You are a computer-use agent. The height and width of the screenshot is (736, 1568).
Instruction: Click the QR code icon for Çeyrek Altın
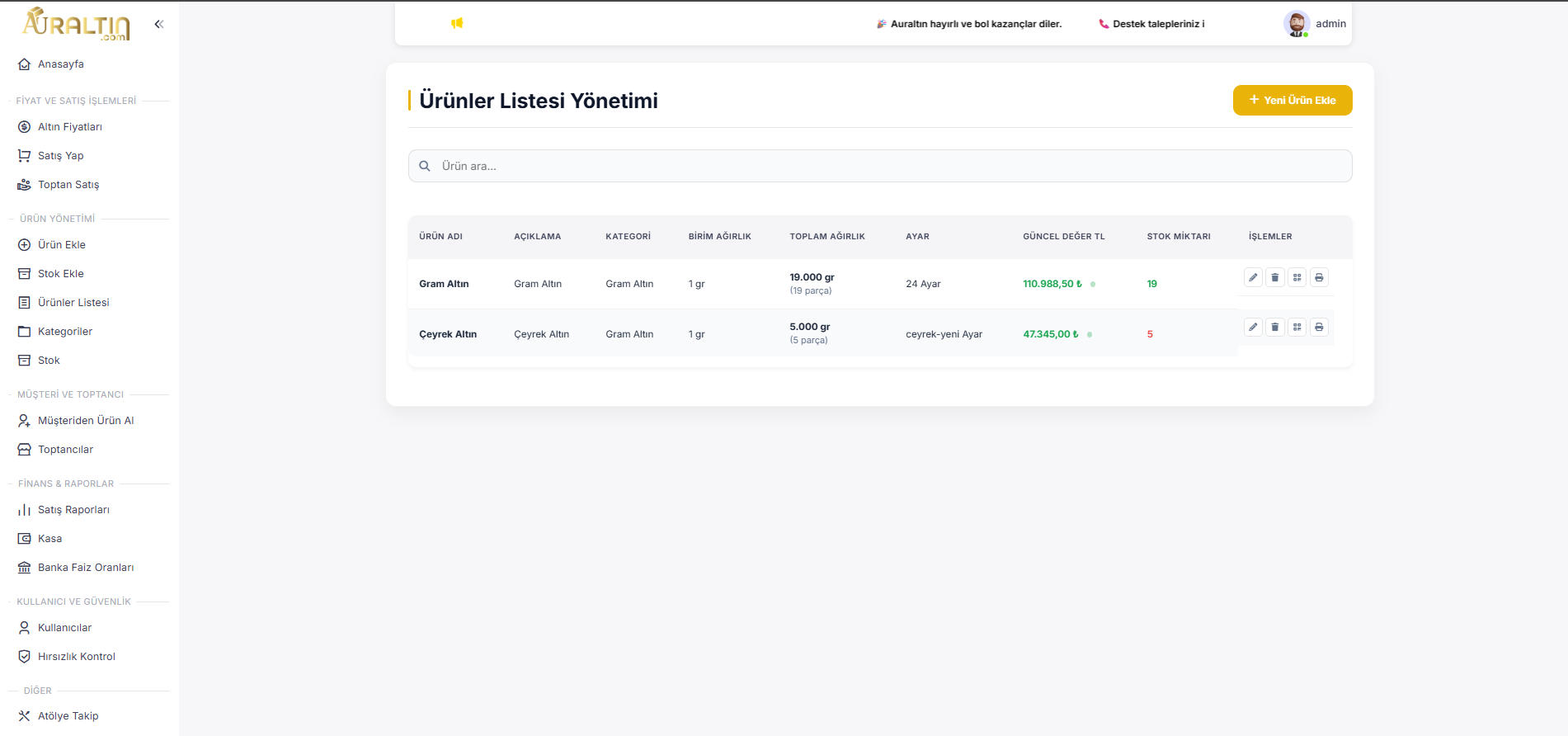pos(1297,328)
